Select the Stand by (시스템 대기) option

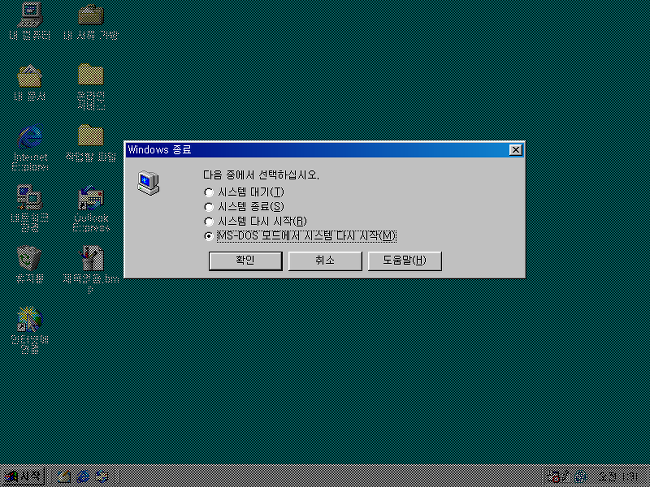pyautogui.click(x=245, y=192)
